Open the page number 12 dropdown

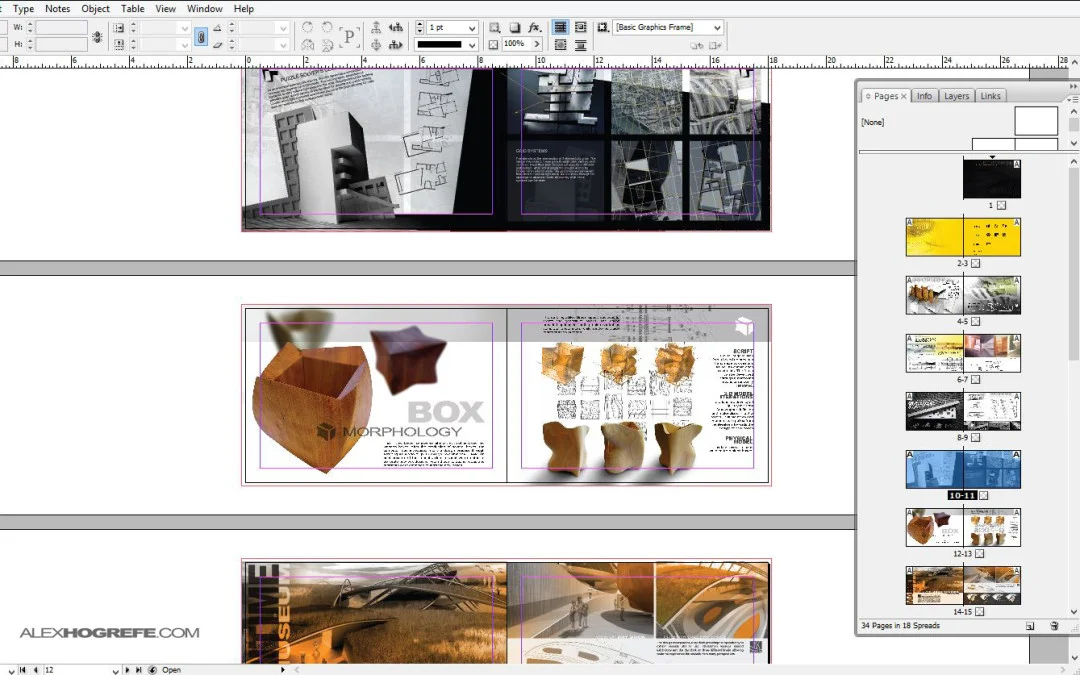tap(115, 670)
